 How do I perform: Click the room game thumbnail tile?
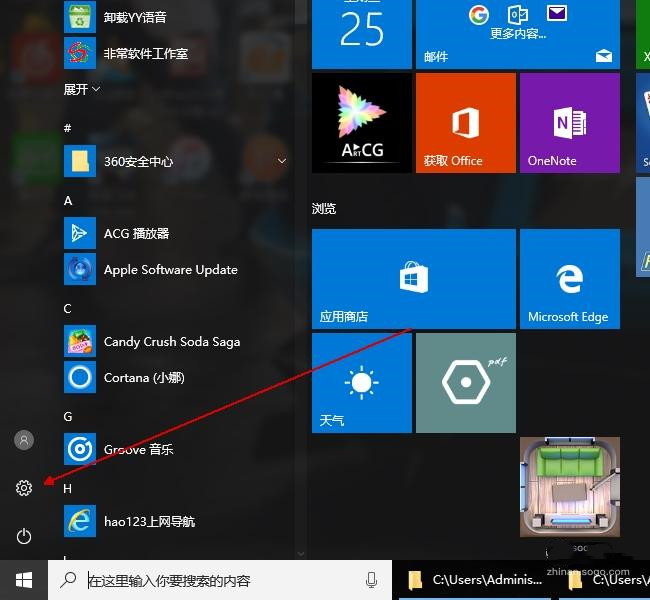click(569, 487)
